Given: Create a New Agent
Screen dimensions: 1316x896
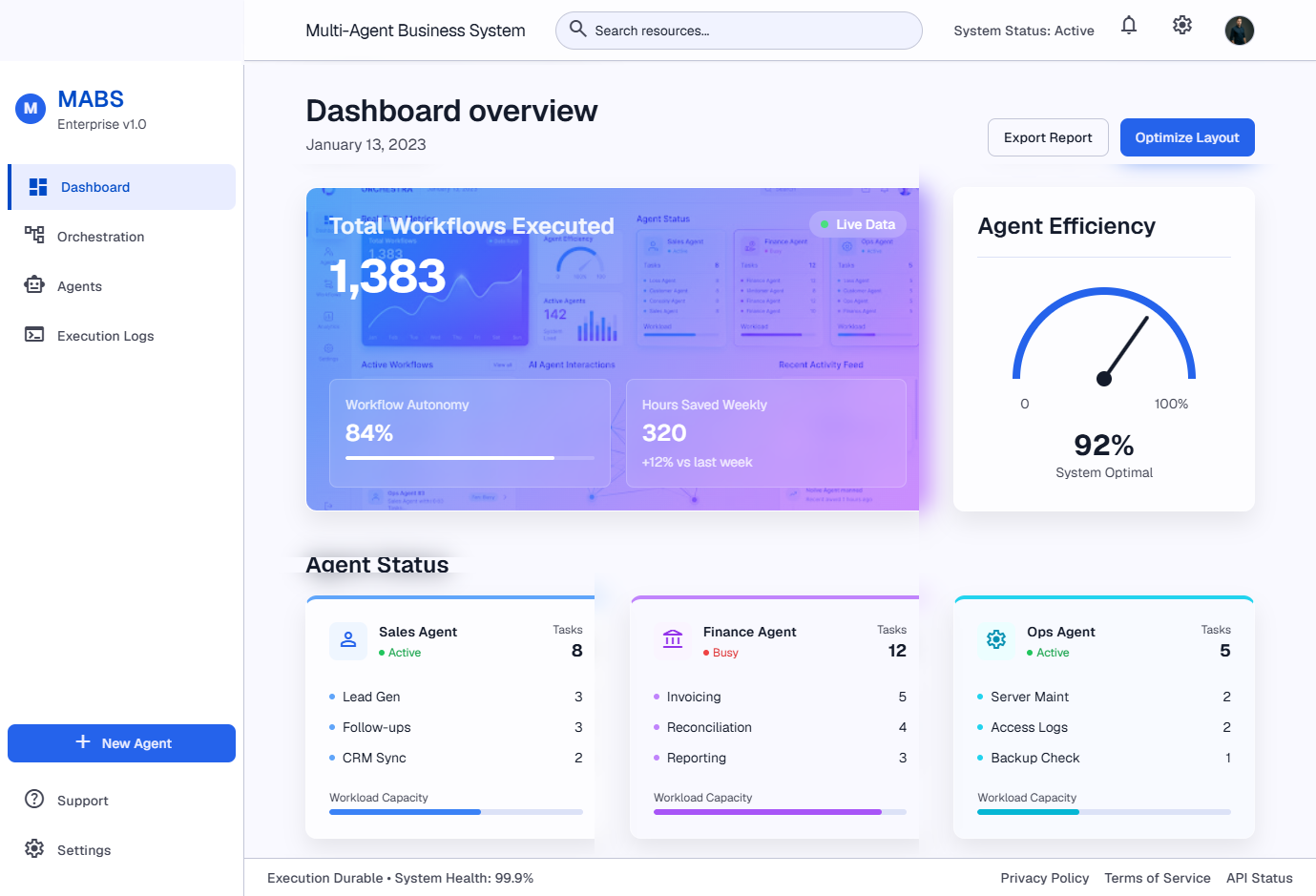Looking at the screenshot, I should [x=122, y=743].
